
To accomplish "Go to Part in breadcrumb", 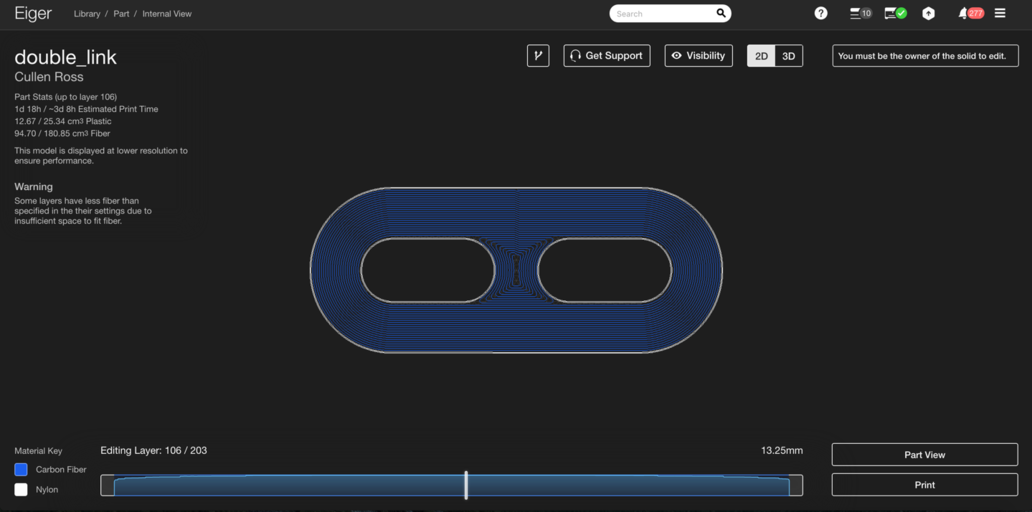I will pos(121,14).
